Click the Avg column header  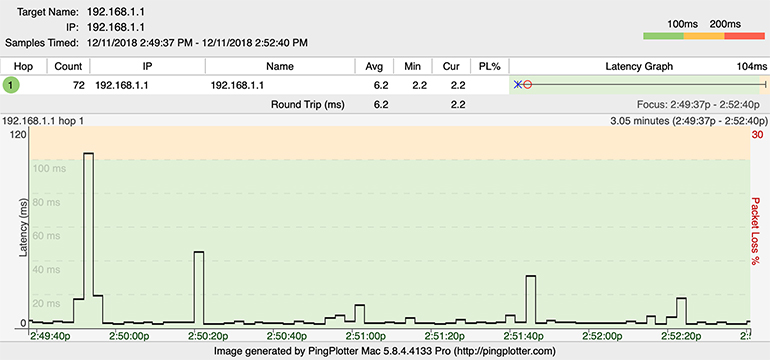(x=374, y=66)
